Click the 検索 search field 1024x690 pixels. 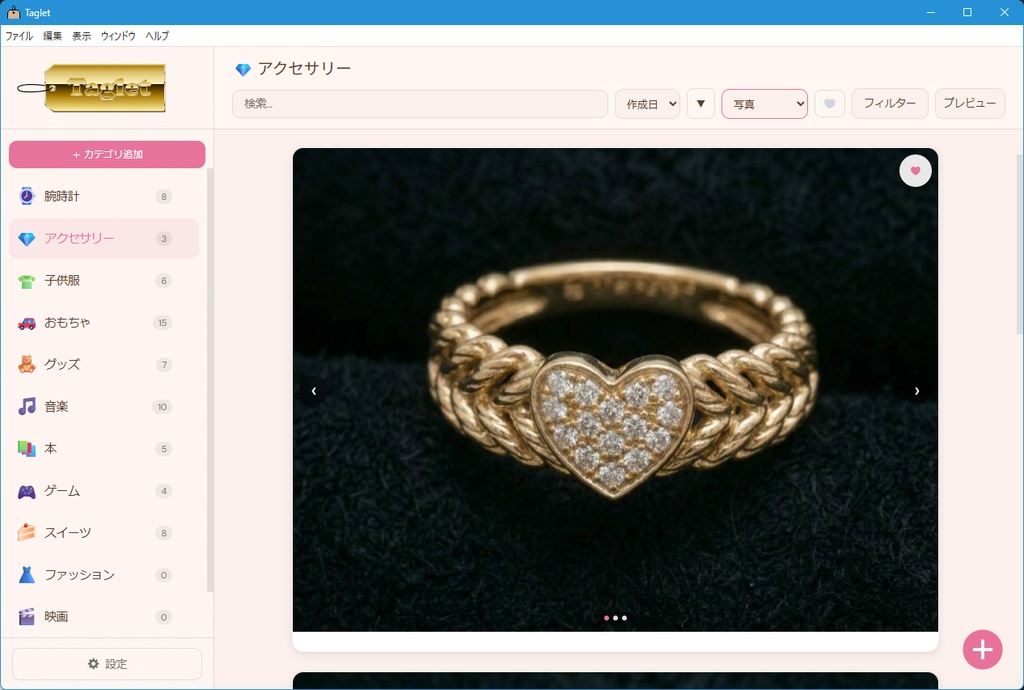[x=420, y=103]
